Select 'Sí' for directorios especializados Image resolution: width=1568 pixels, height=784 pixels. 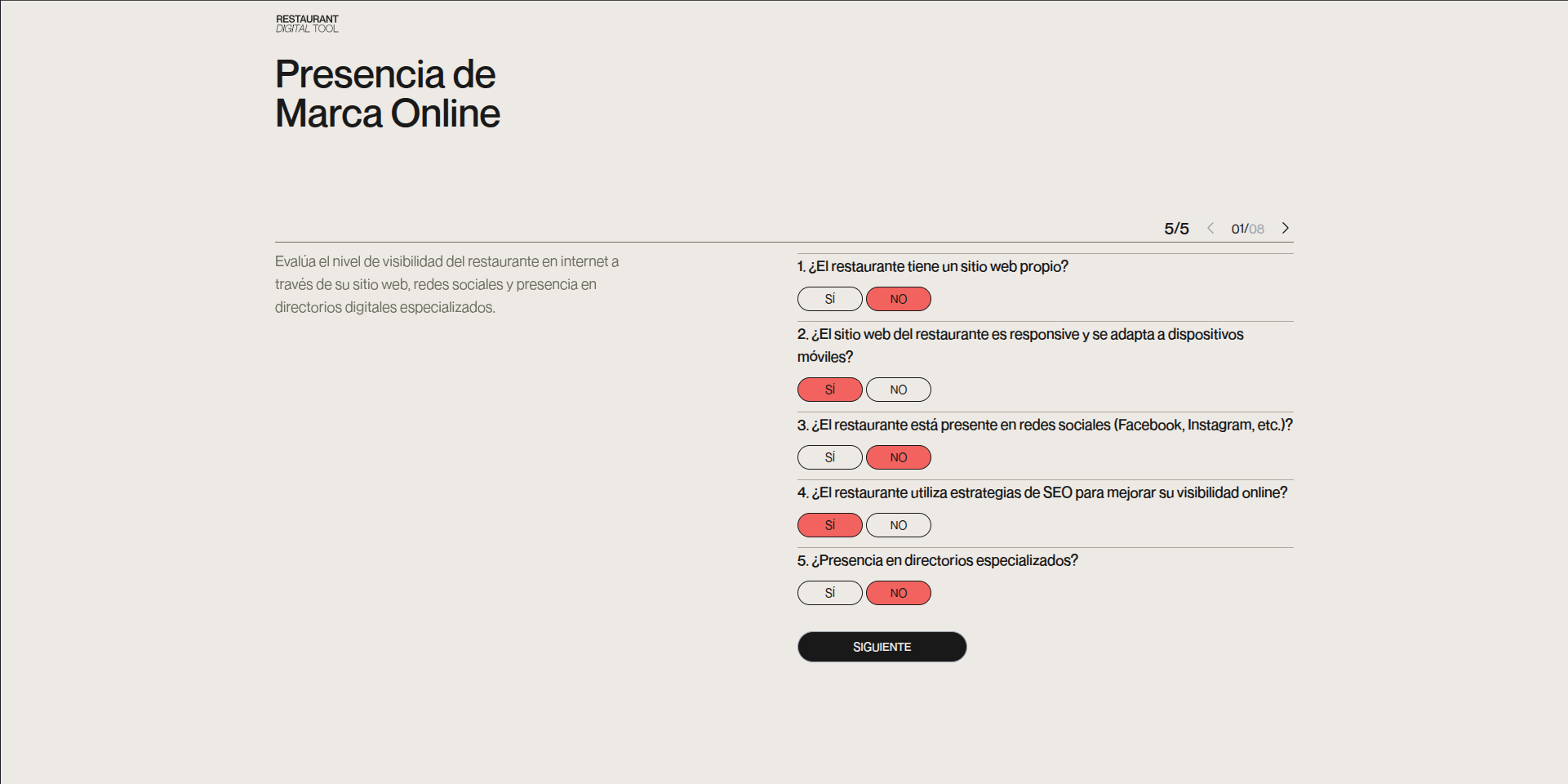point(830,593)
